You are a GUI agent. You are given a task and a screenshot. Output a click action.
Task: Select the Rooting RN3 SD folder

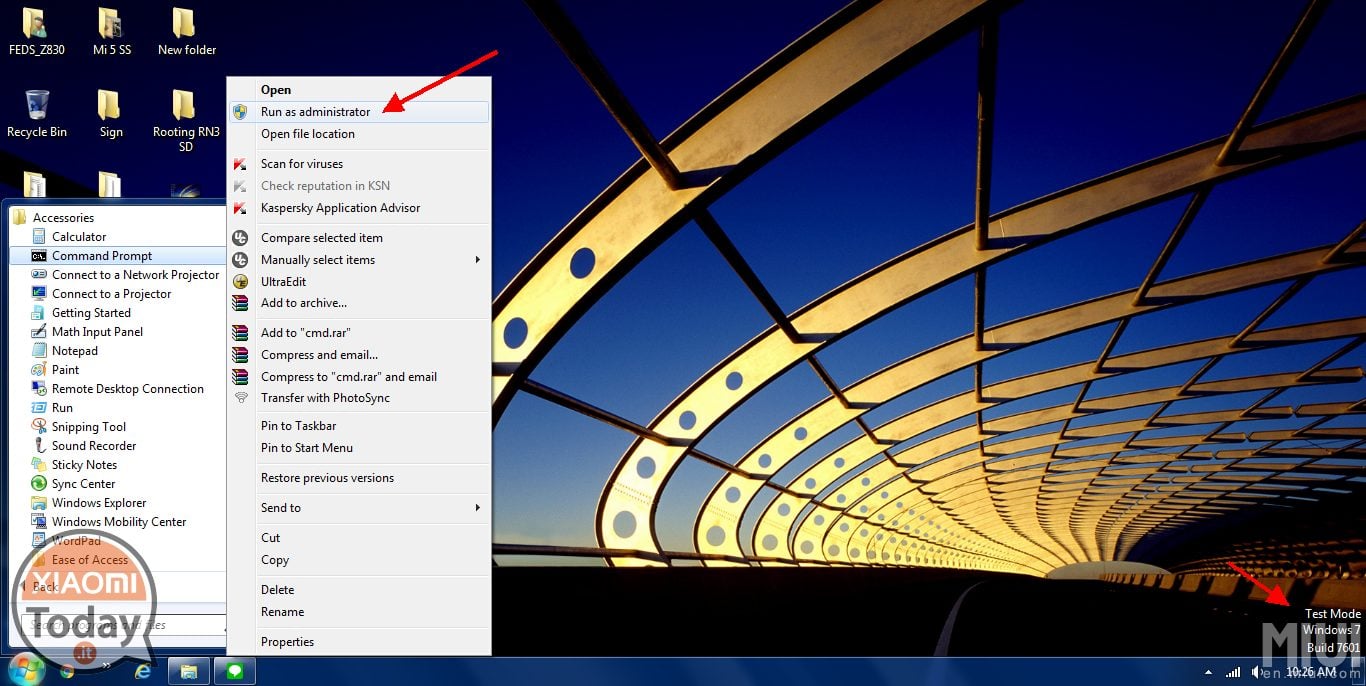point(186,120)
